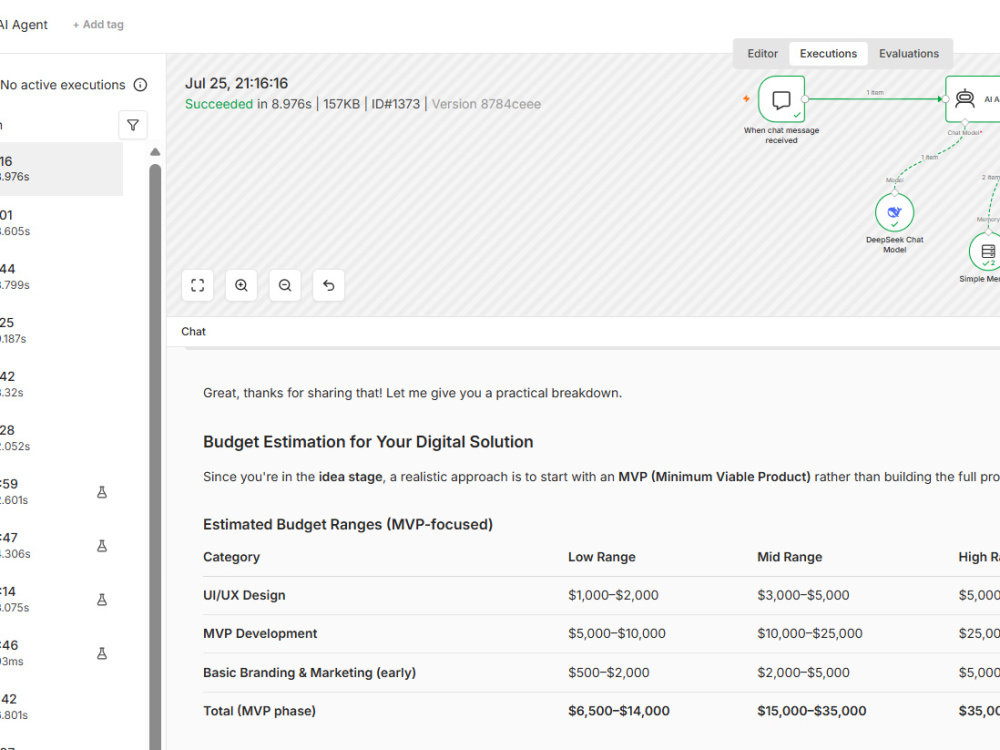Open the executions filter icon
1000x750 pixels.
pyautogui.click(x=133, y=125)
